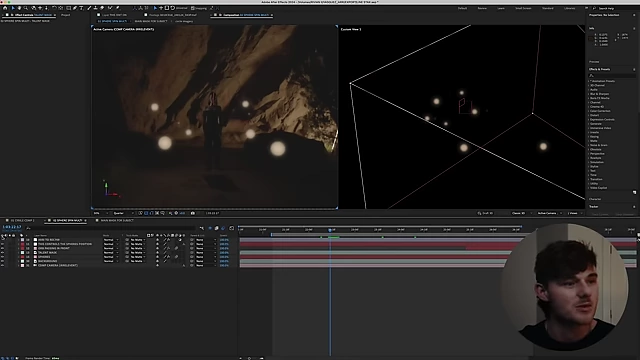The width and height of the screenshot is (640, 360).
Task: Select the Rotation tool in toolbar
Action: click(x=54, y=8)
